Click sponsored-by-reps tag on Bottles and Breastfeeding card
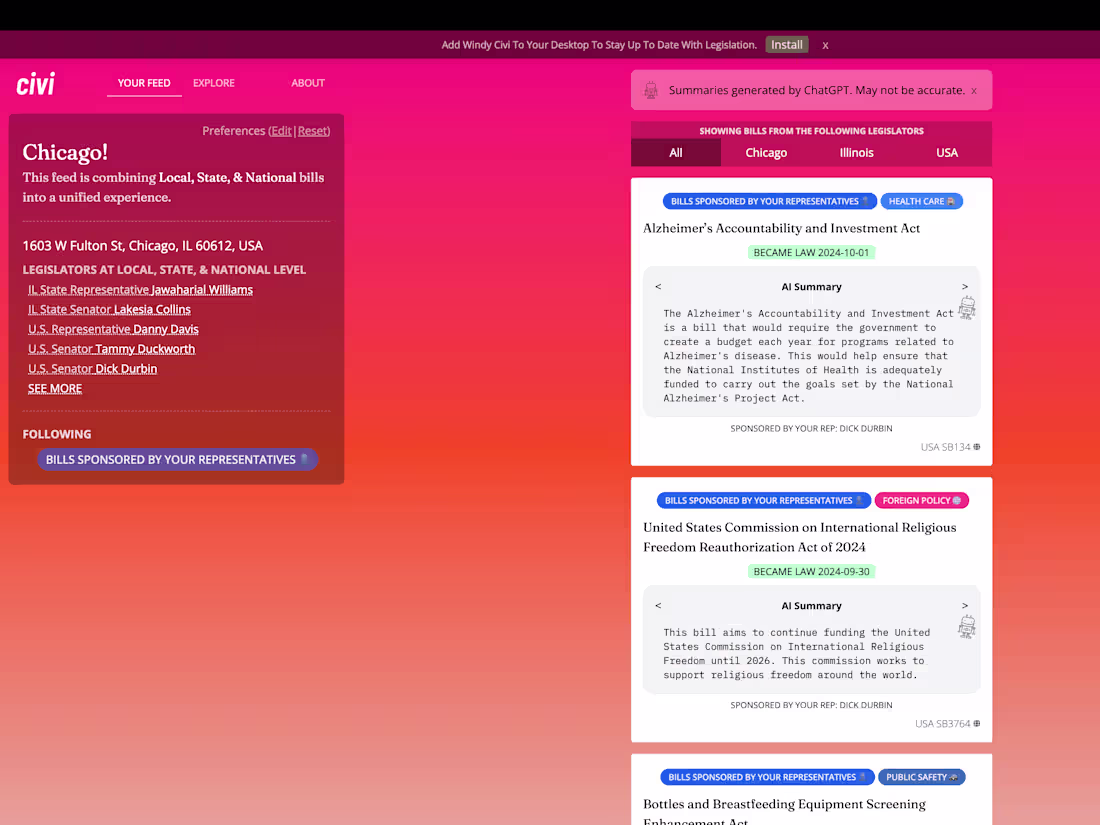 (x=767, y=777)
